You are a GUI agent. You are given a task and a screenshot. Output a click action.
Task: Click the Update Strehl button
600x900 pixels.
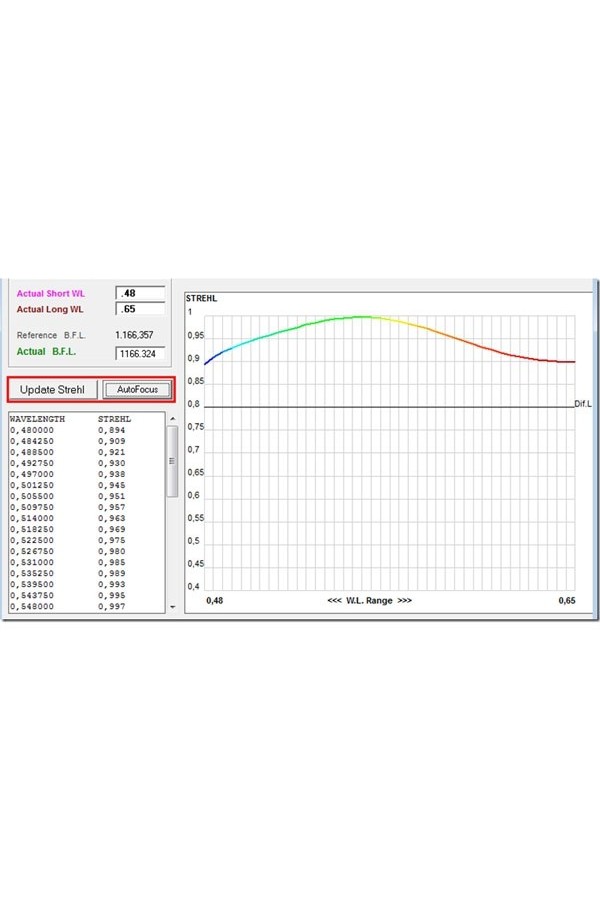tap(55, 389)
